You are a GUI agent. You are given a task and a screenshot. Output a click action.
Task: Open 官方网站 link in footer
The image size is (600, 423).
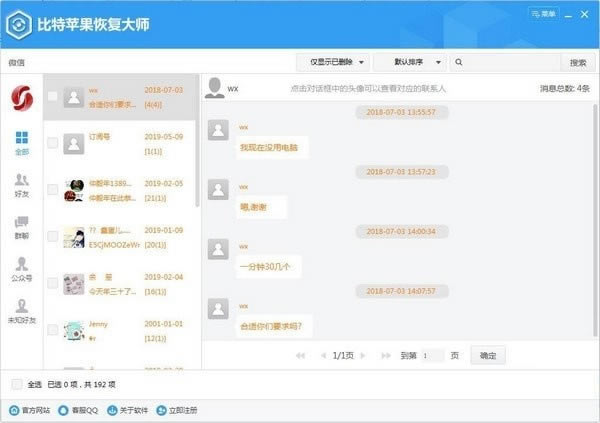[x=29, y=410]
